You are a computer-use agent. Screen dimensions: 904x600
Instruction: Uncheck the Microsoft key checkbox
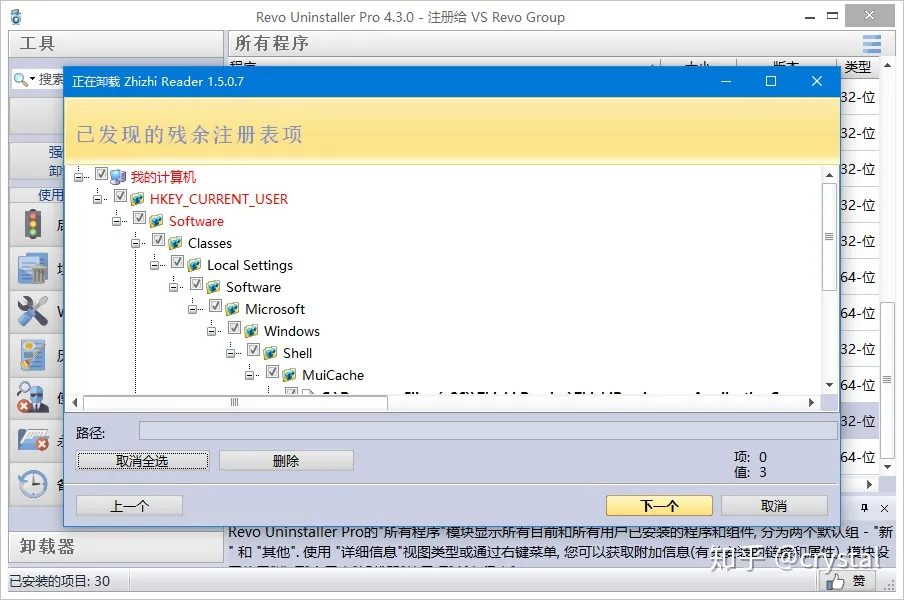[215, 308]
